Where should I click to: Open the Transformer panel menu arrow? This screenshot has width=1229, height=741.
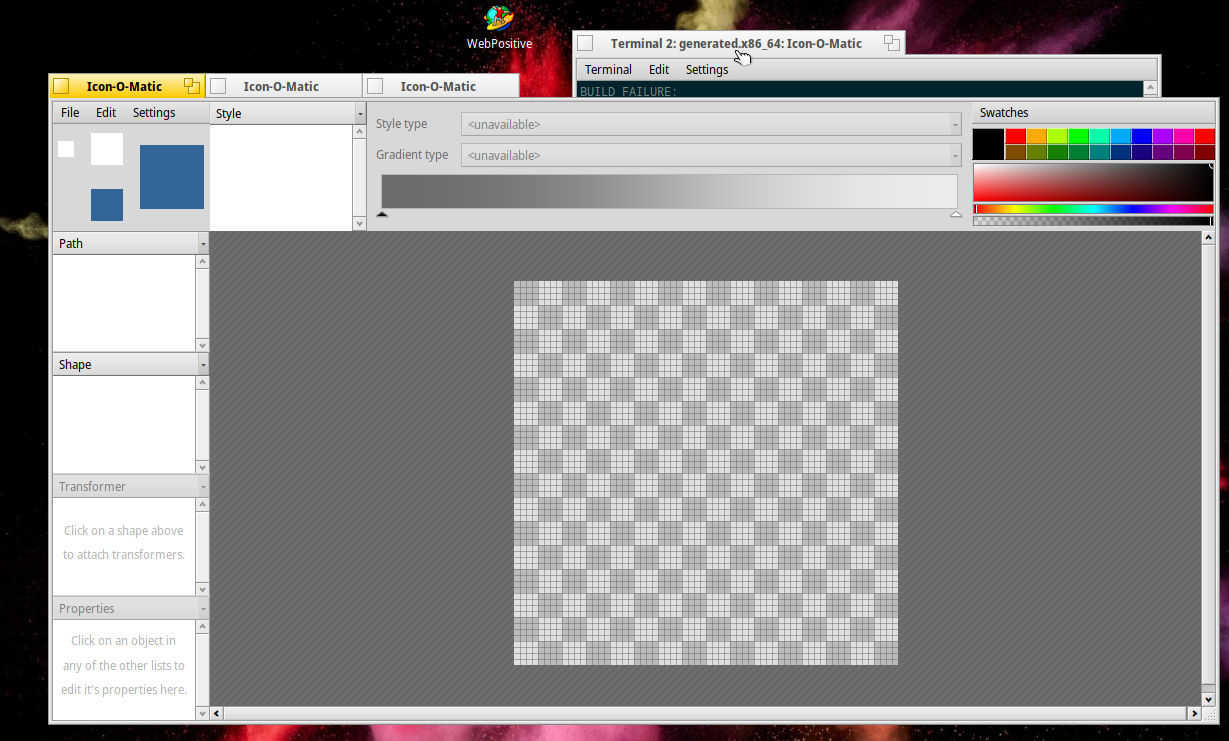203,487
